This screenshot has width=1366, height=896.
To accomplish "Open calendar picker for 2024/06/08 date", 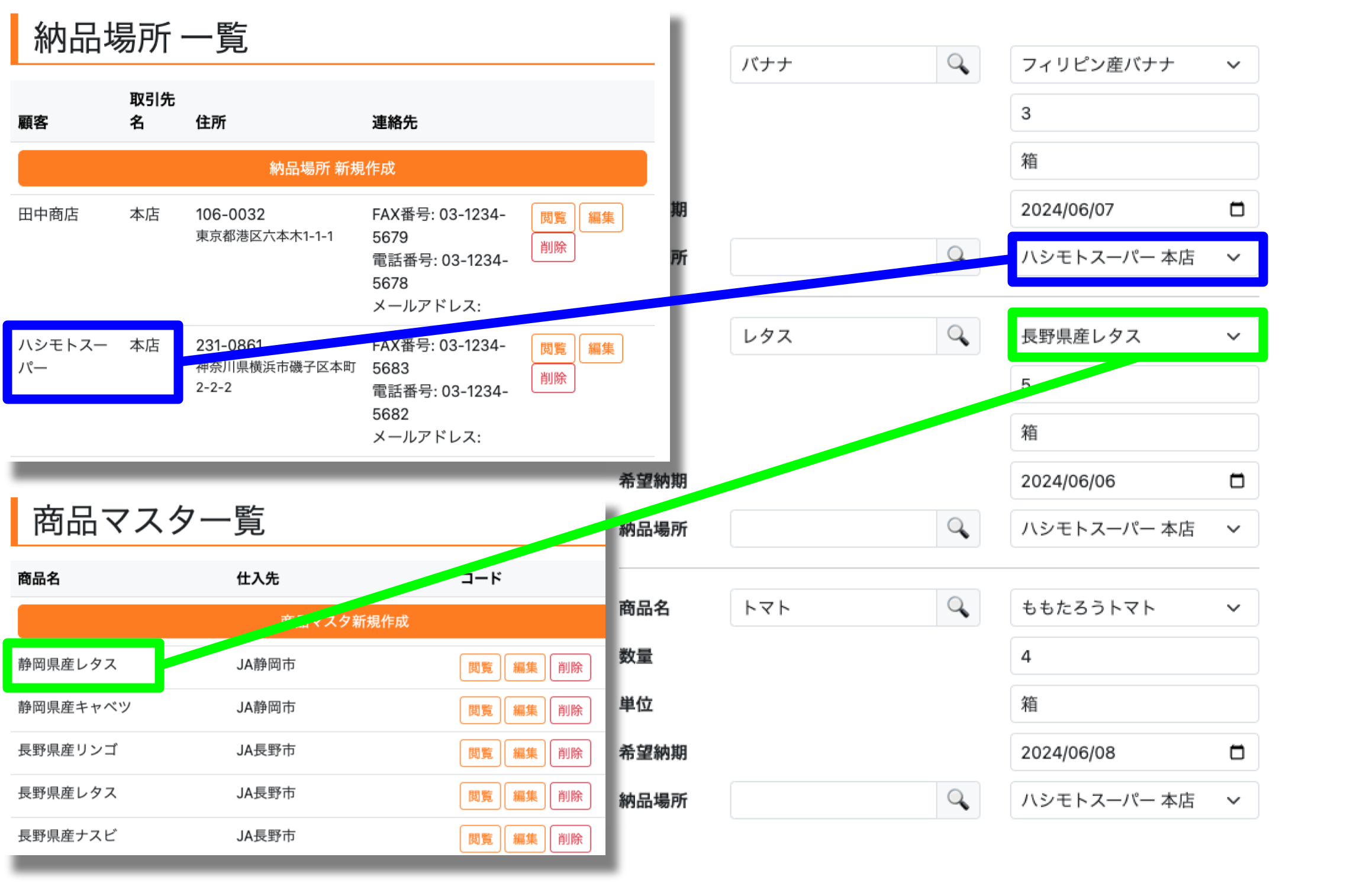I will 1236,752.
